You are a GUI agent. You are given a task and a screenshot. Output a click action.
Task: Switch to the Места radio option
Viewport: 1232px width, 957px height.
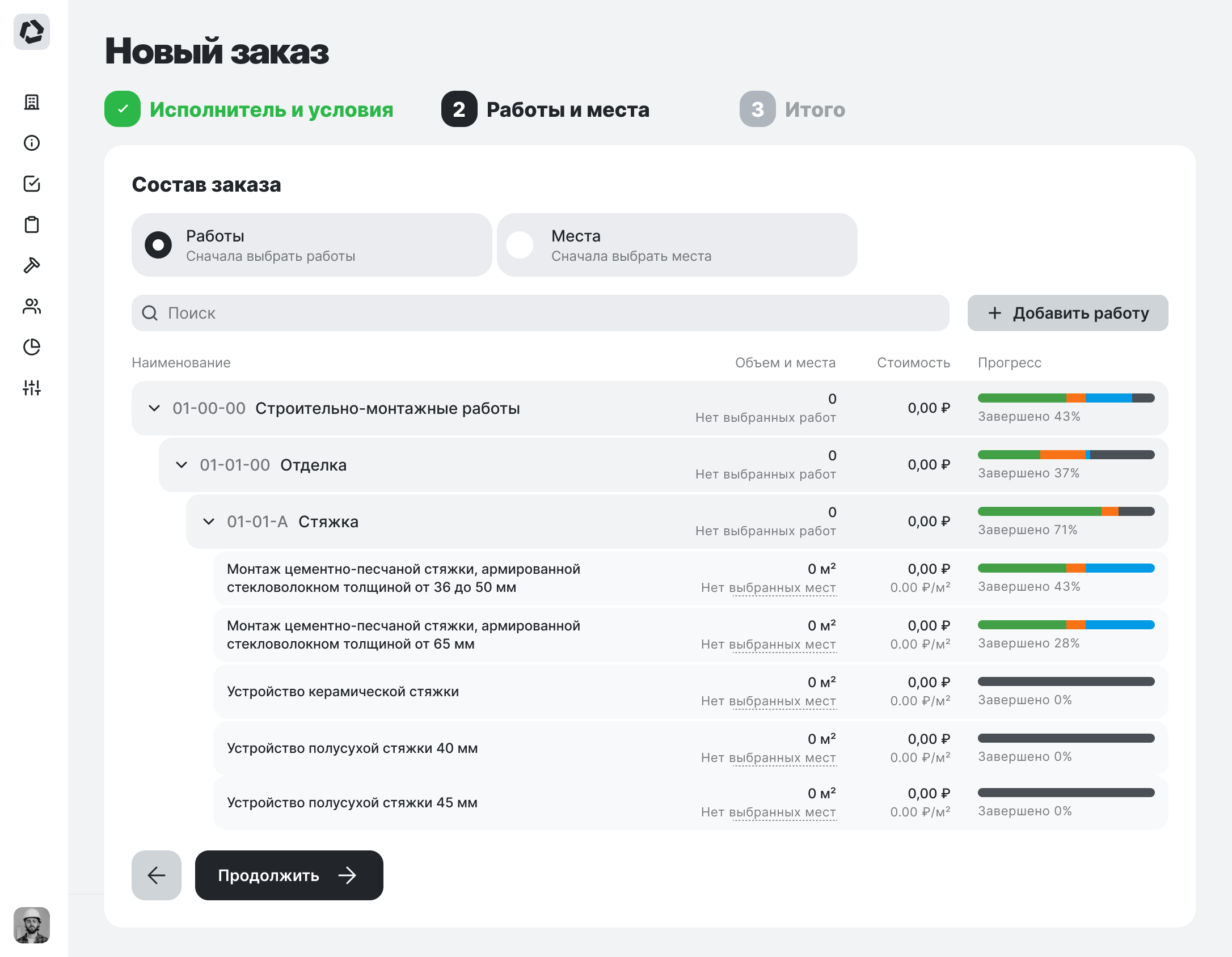tap(520, 245)
